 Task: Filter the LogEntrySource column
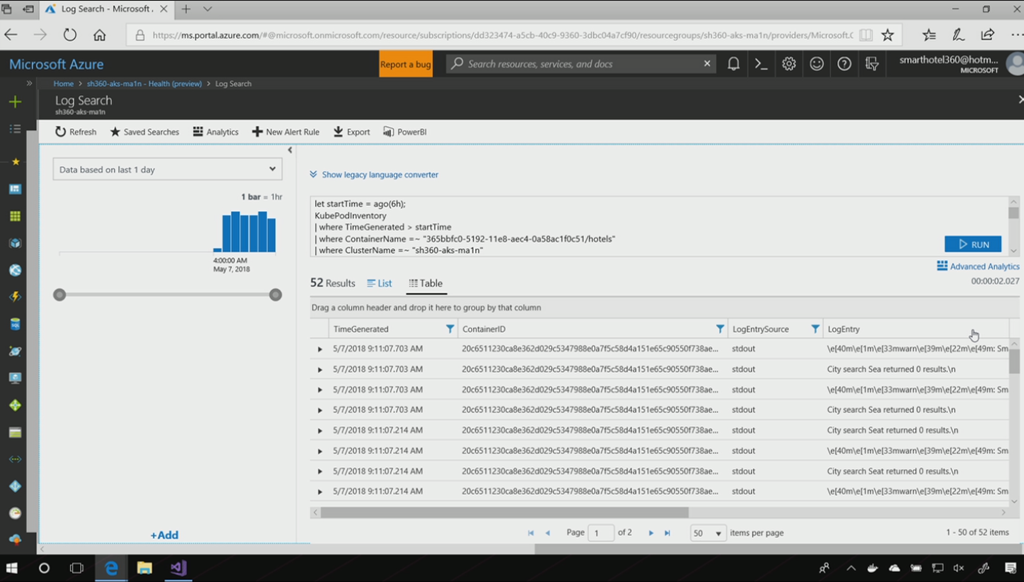point(815,329)
